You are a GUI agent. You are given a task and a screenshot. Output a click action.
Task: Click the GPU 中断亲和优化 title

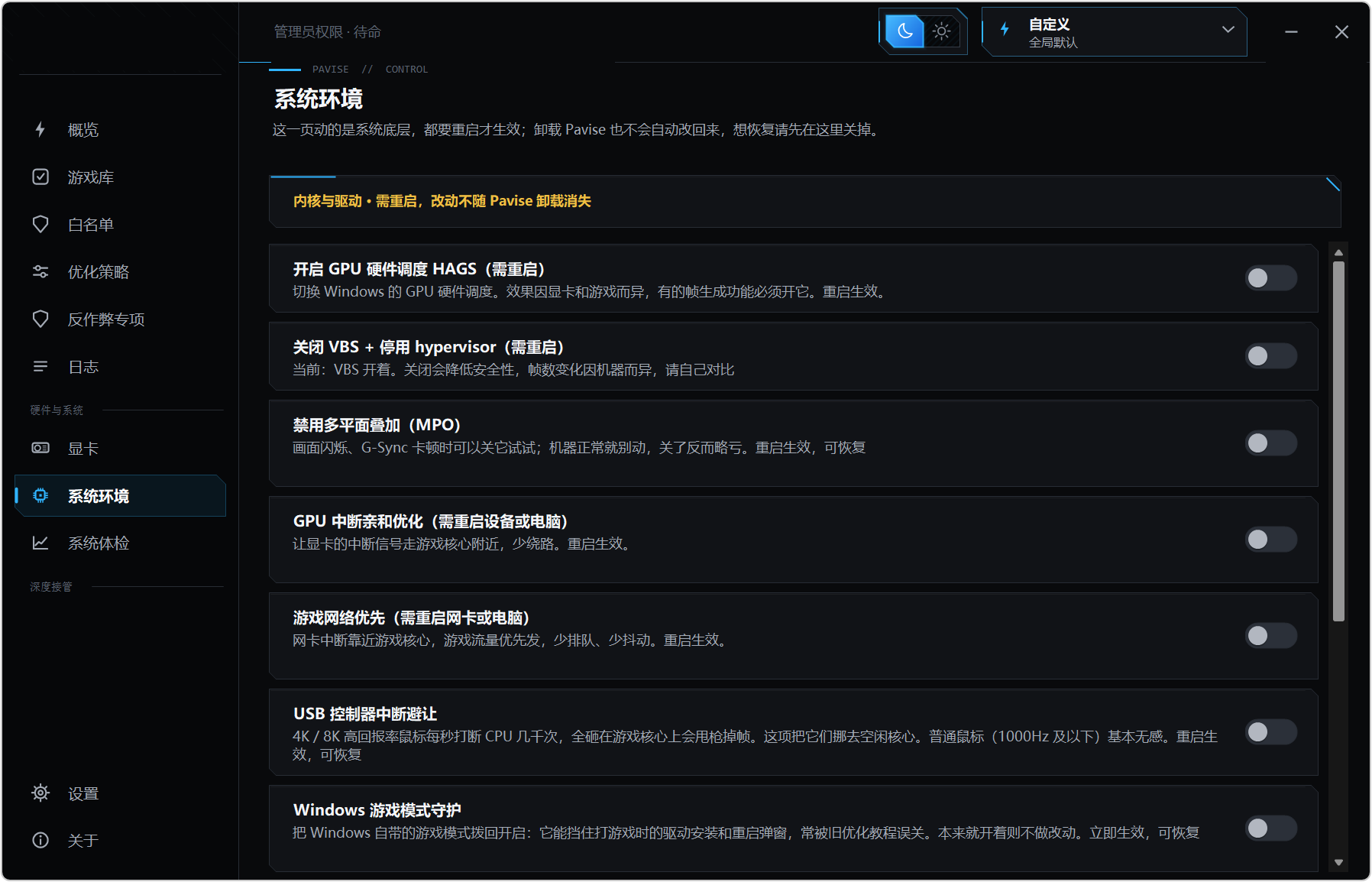(431, 521)
